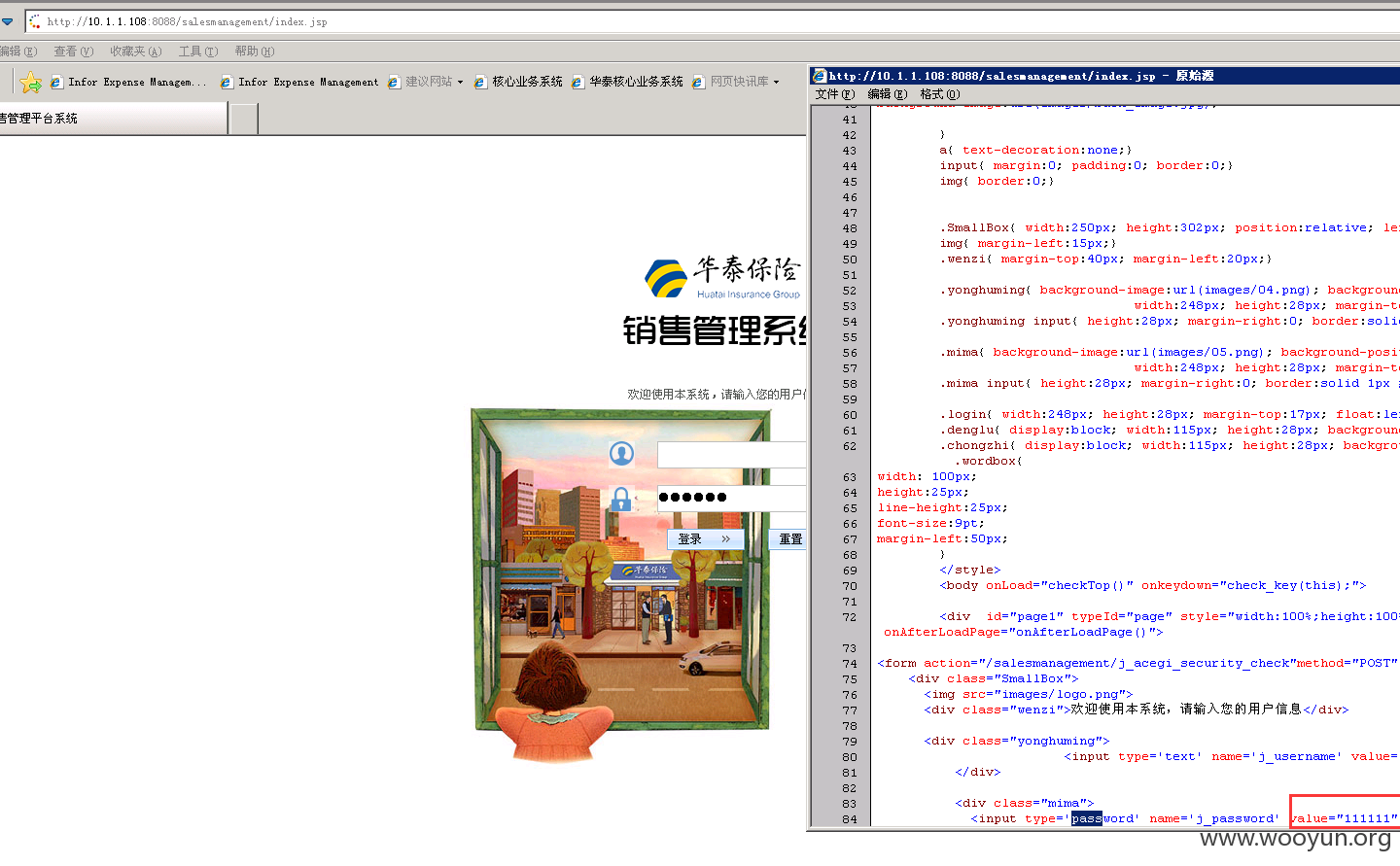Expand the 网页快讯库 dropdown arrow
1400x866 pixels.
pos(776,83)
